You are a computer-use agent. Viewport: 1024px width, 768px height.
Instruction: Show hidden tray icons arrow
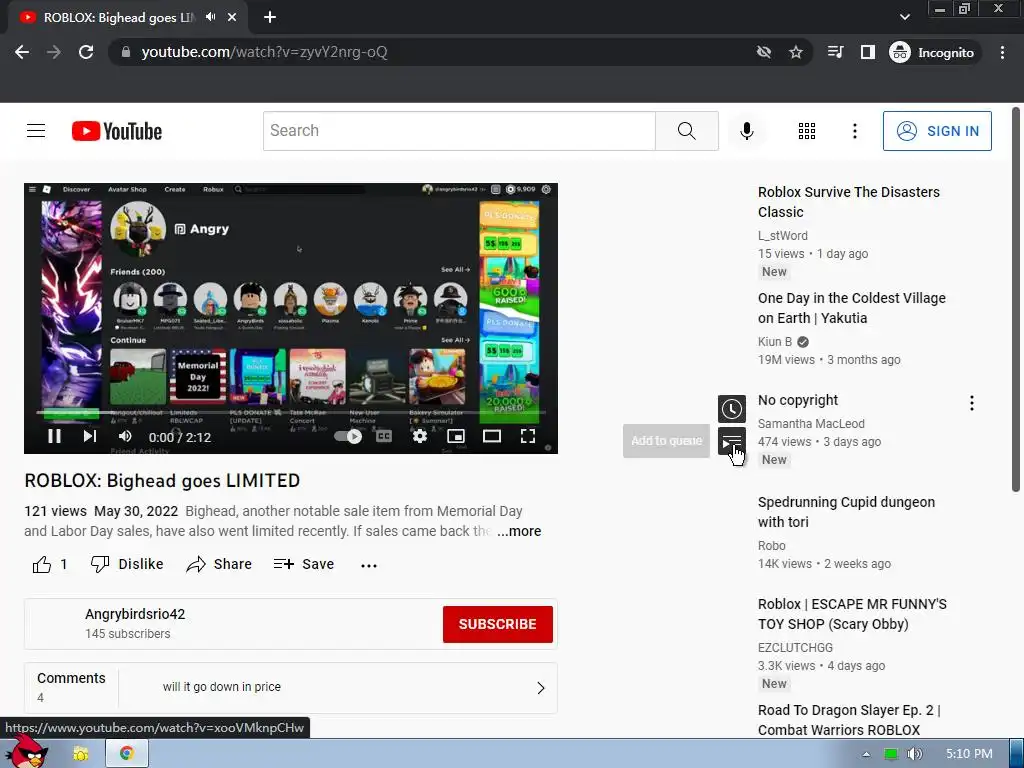click(x=866, y=754)
